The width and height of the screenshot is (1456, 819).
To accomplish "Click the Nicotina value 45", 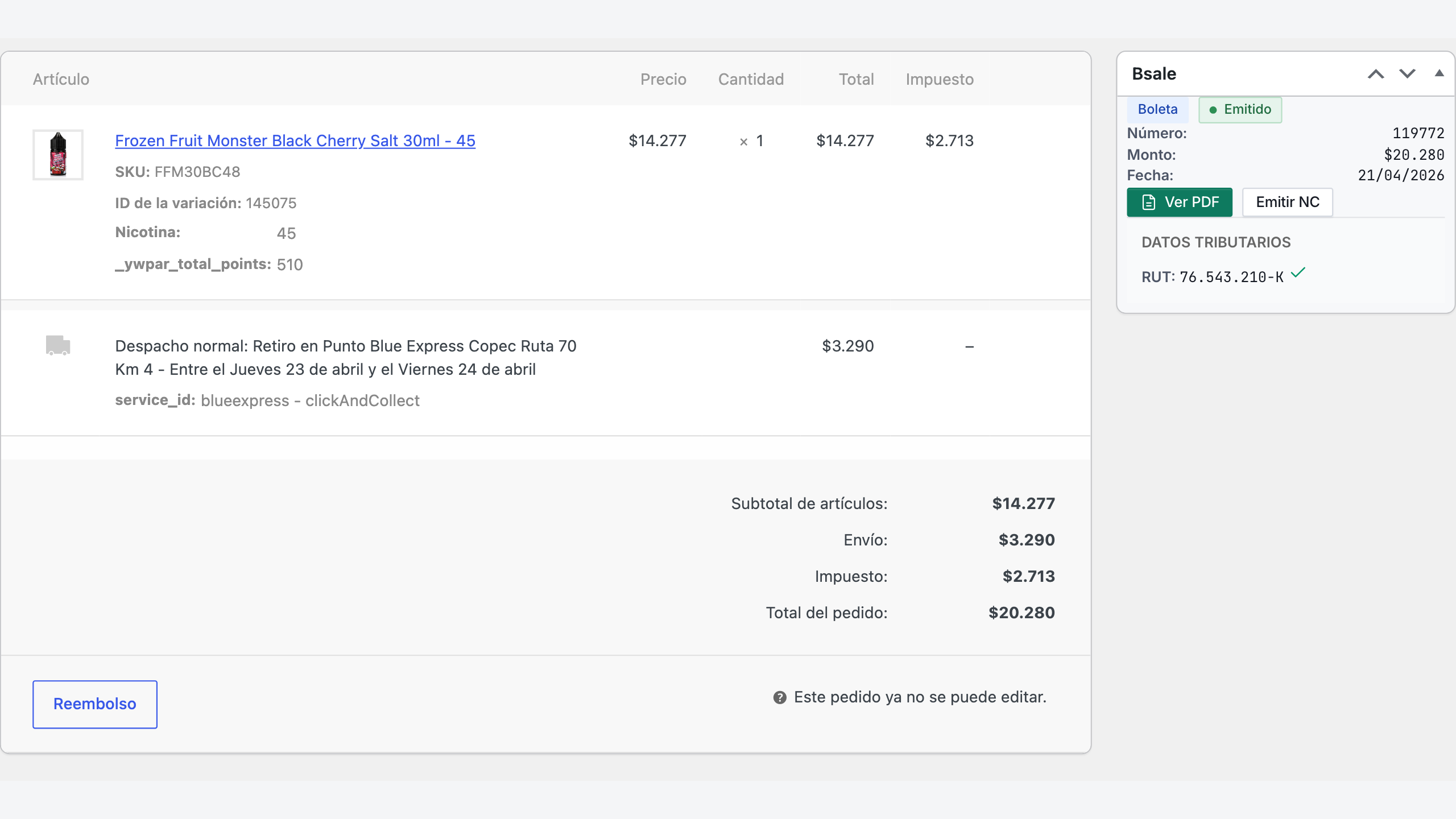I will click(x=286, y=233).
